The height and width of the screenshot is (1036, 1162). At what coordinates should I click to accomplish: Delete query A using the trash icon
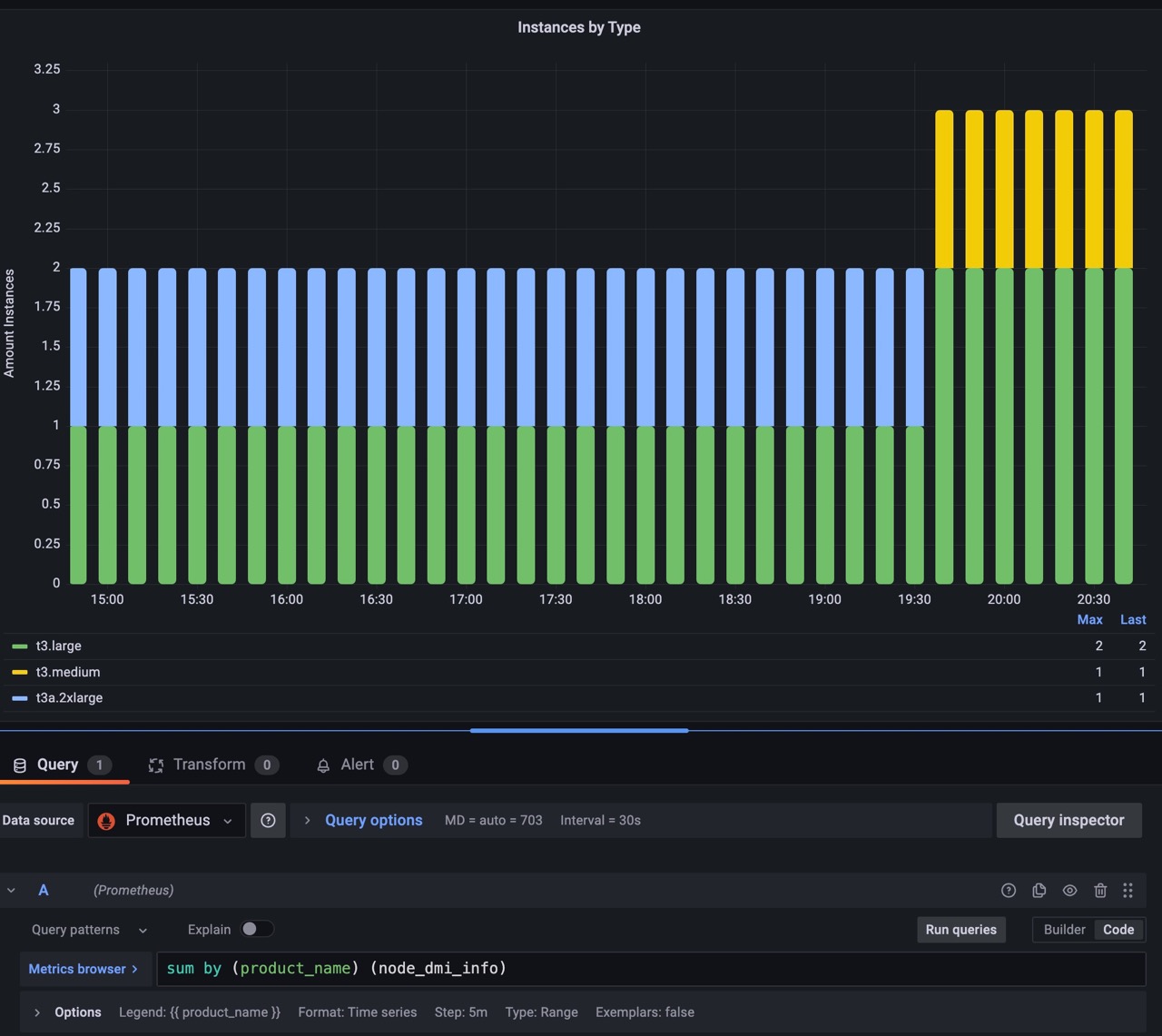click(1099, 891)
